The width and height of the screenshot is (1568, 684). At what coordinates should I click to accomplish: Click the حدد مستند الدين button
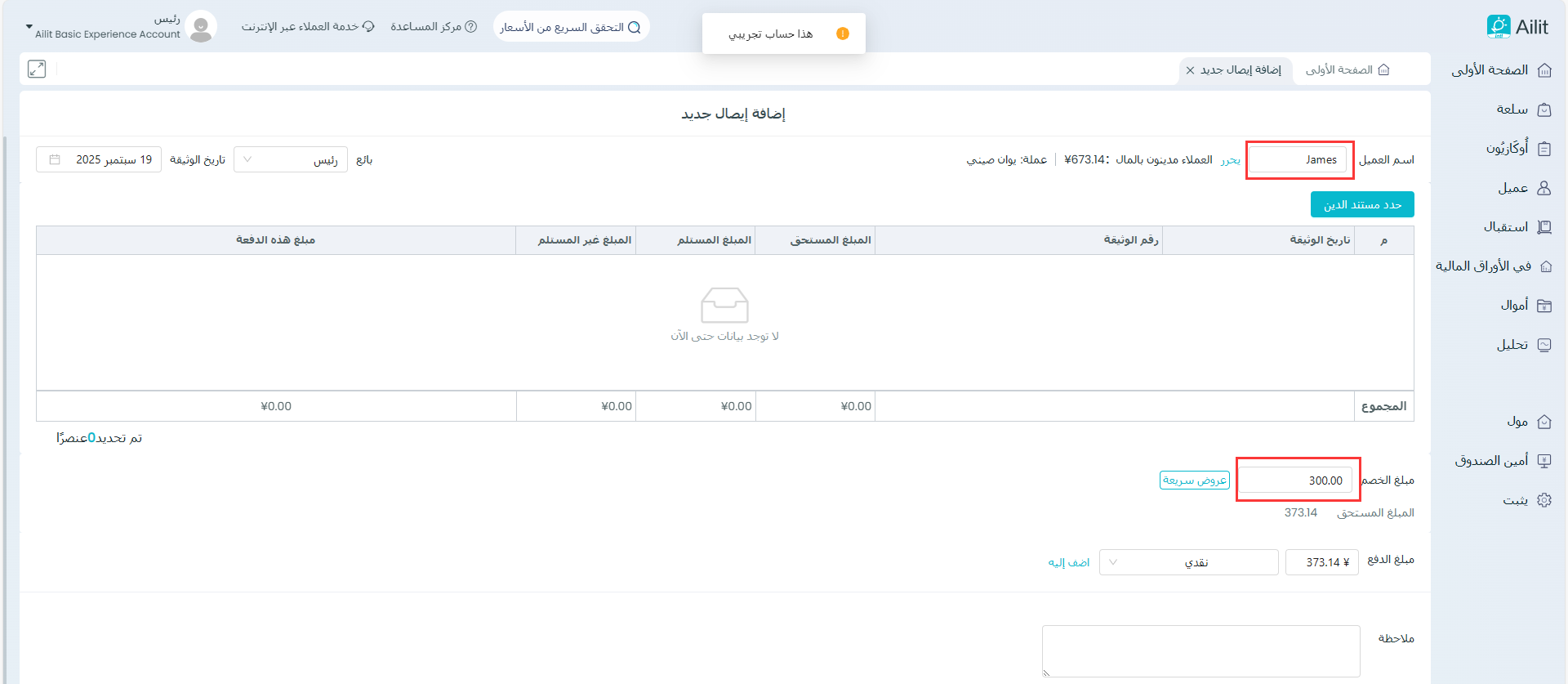[1362, 204]
